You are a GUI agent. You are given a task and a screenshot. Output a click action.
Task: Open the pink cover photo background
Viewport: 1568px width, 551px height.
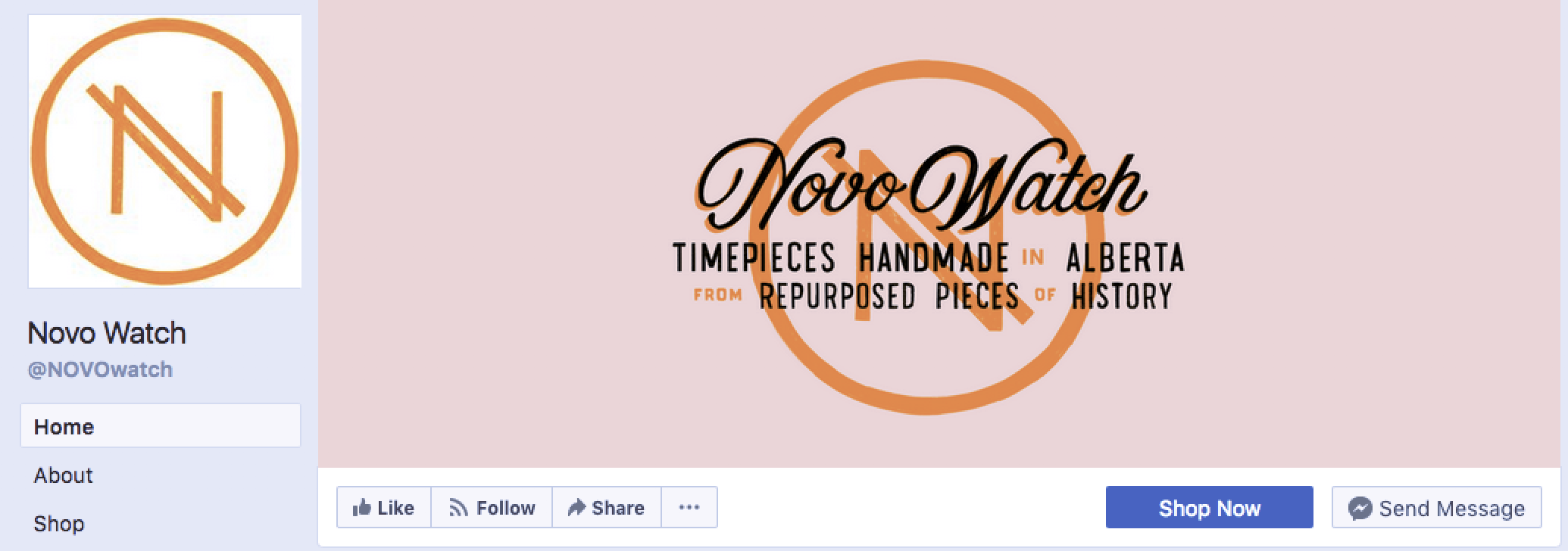[942, 234]
